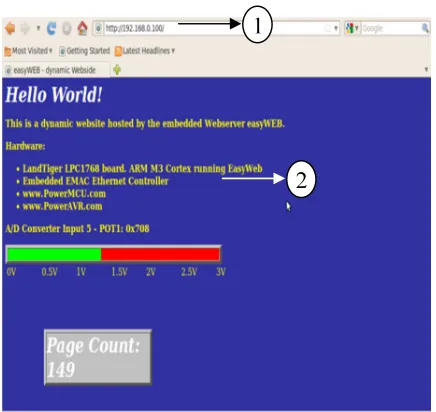Click the www.PowerMCU.com entry

point(64,194)
